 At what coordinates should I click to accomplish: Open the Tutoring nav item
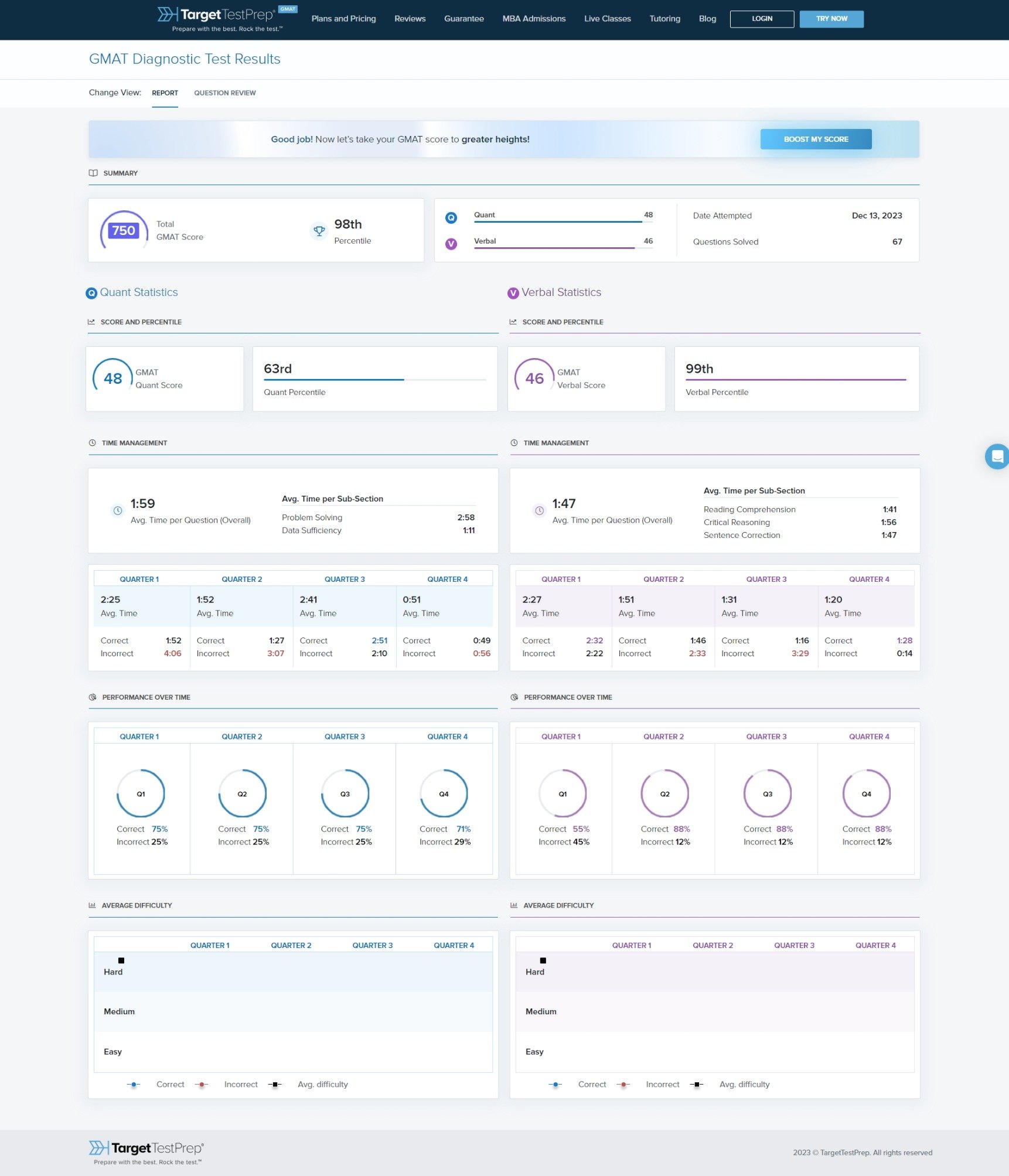pos(665,19)
